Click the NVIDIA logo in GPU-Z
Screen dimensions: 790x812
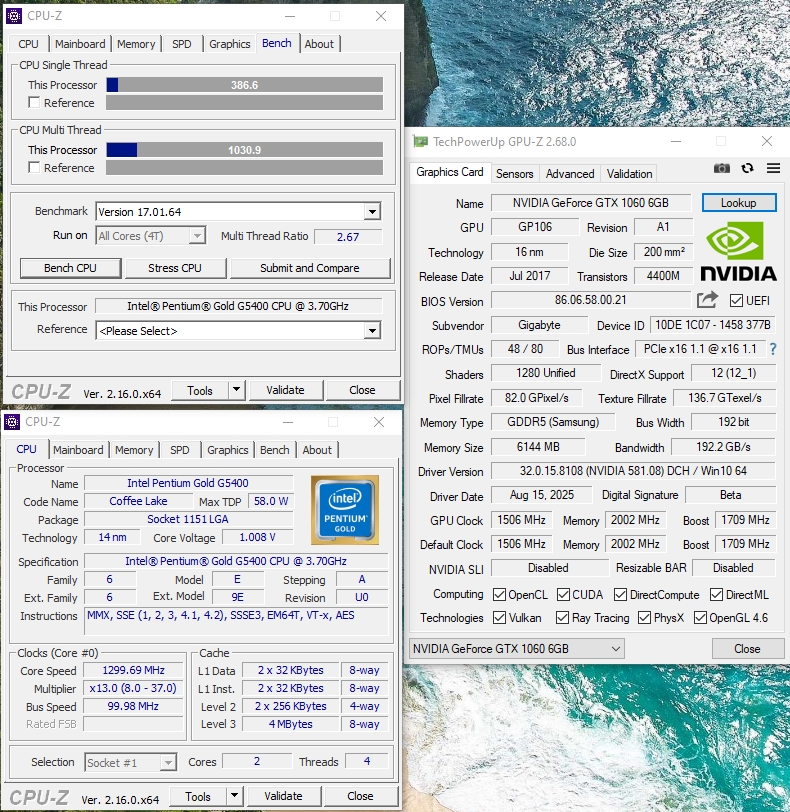tap(738, 251)
